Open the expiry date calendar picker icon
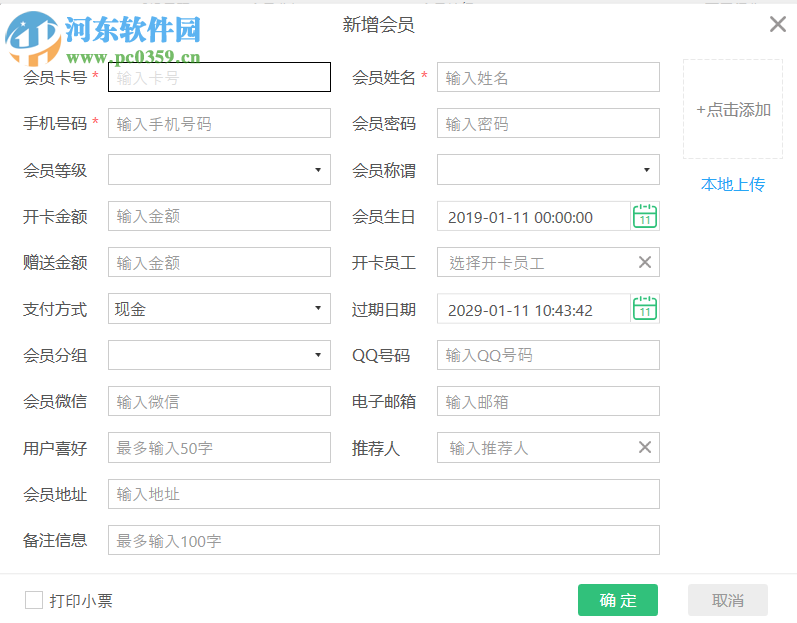Viewport: 797px width, 623px height. click(645, 309)
